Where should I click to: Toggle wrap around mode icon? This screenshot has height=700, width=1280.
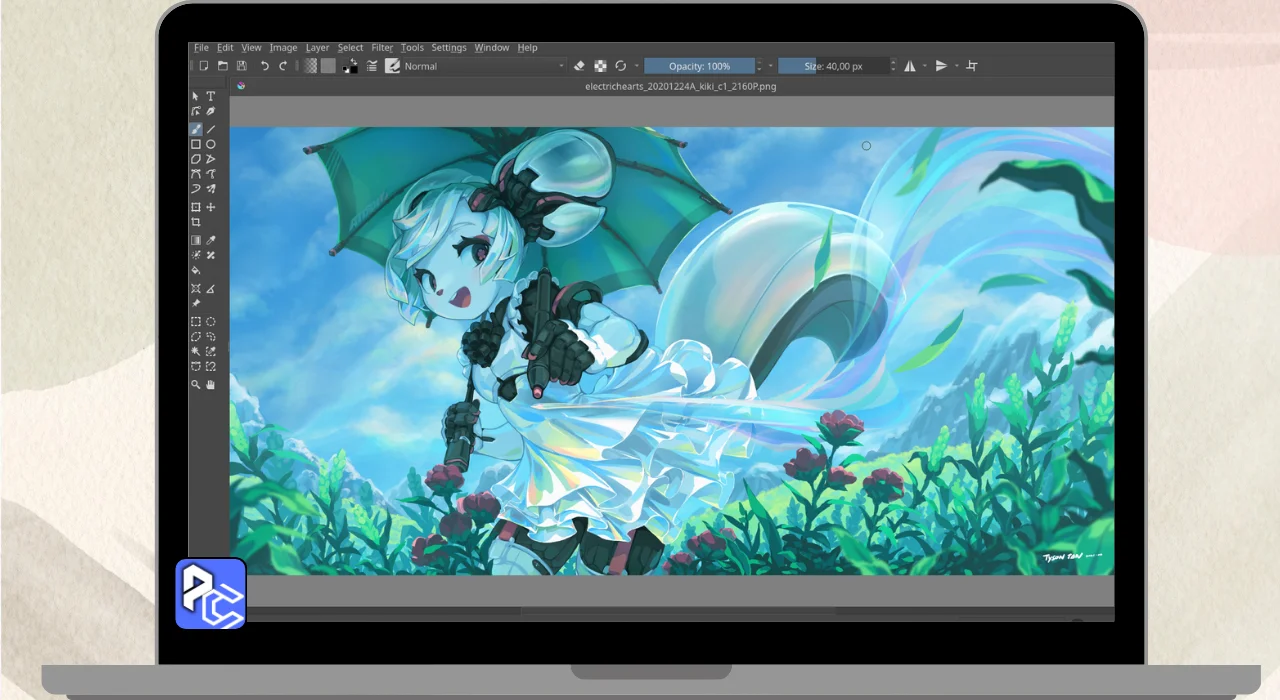[972, 66]
